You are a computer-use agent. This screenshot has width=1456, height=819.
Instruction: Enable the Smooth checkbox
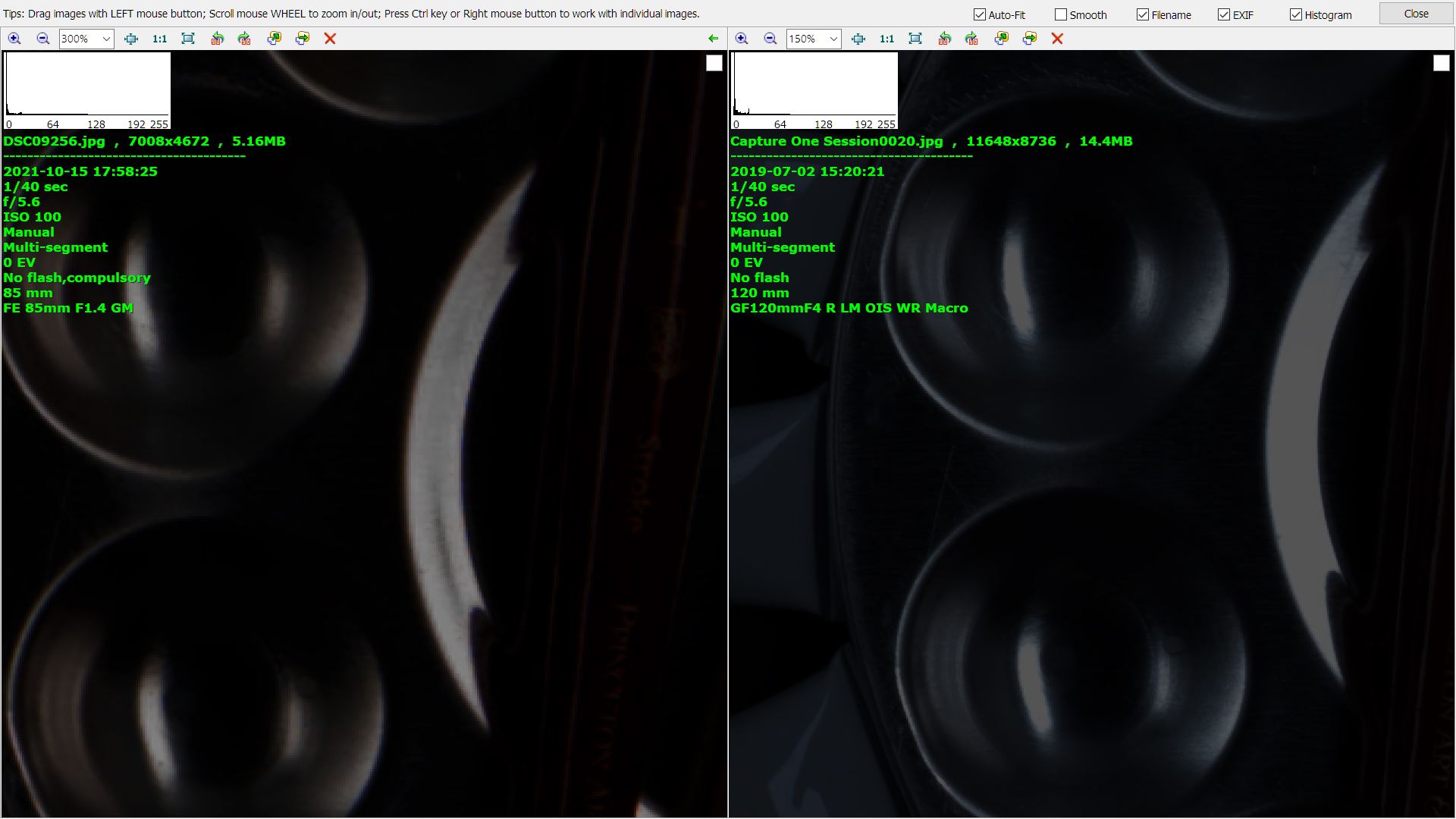pos(1061,14)
